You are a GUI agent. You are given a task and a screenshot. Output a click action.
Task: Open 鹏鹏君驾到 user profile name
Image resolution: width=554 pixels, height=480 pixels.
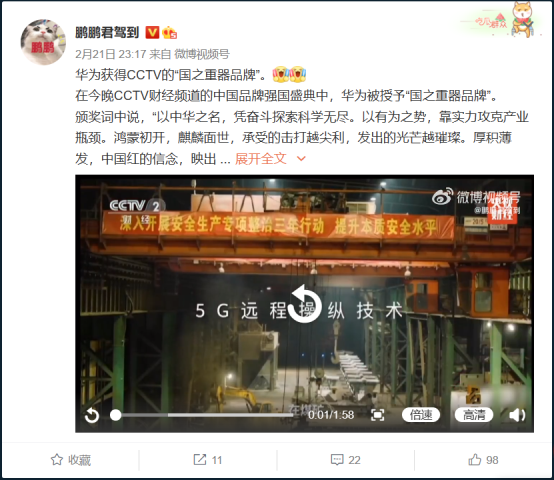(x=107, y=32)
